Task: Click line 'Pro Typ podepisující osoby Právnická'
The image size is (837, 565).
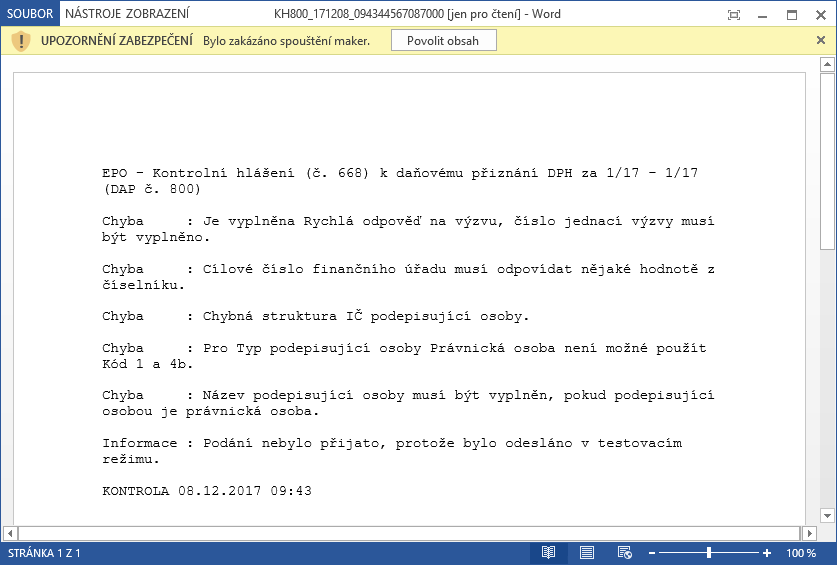Action: tap(404, 348)
